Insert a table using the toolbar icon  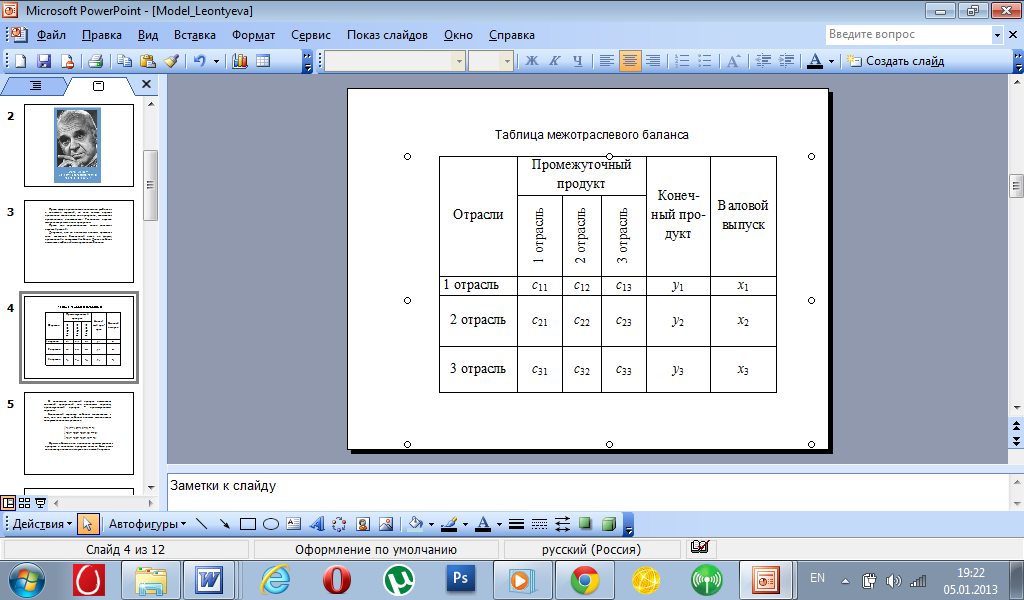click(263, 61)
